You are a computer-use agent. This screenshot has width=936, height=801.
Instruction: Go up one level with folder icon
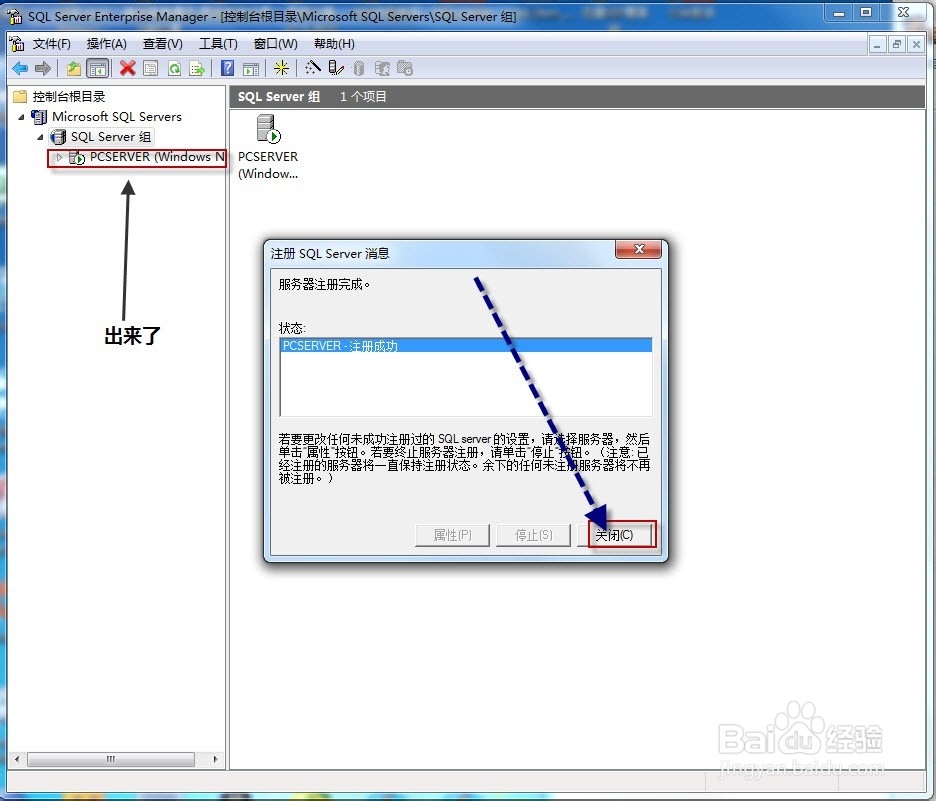pyautogui.click(x=73, y=69)
